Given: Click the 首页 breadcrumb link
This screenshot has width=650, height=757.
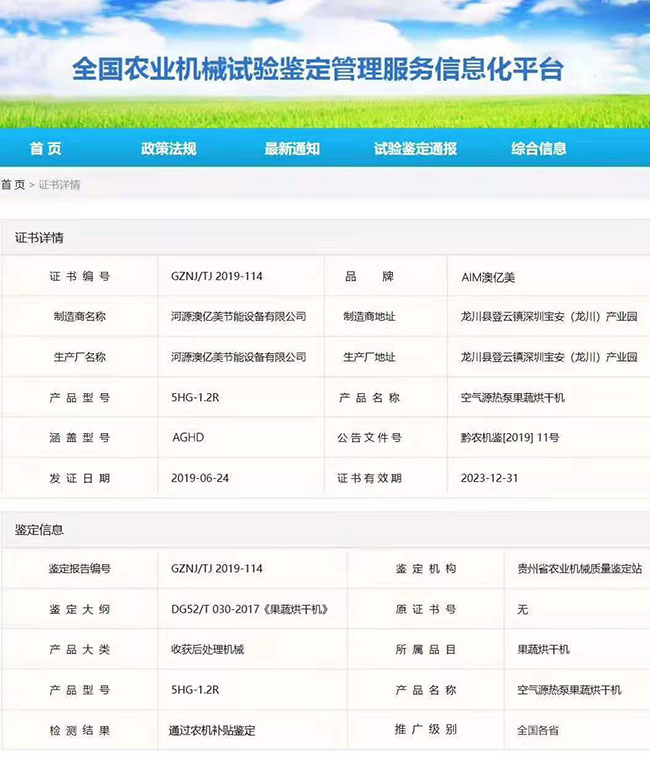Looking at the screenshot, I should point(13,184).
